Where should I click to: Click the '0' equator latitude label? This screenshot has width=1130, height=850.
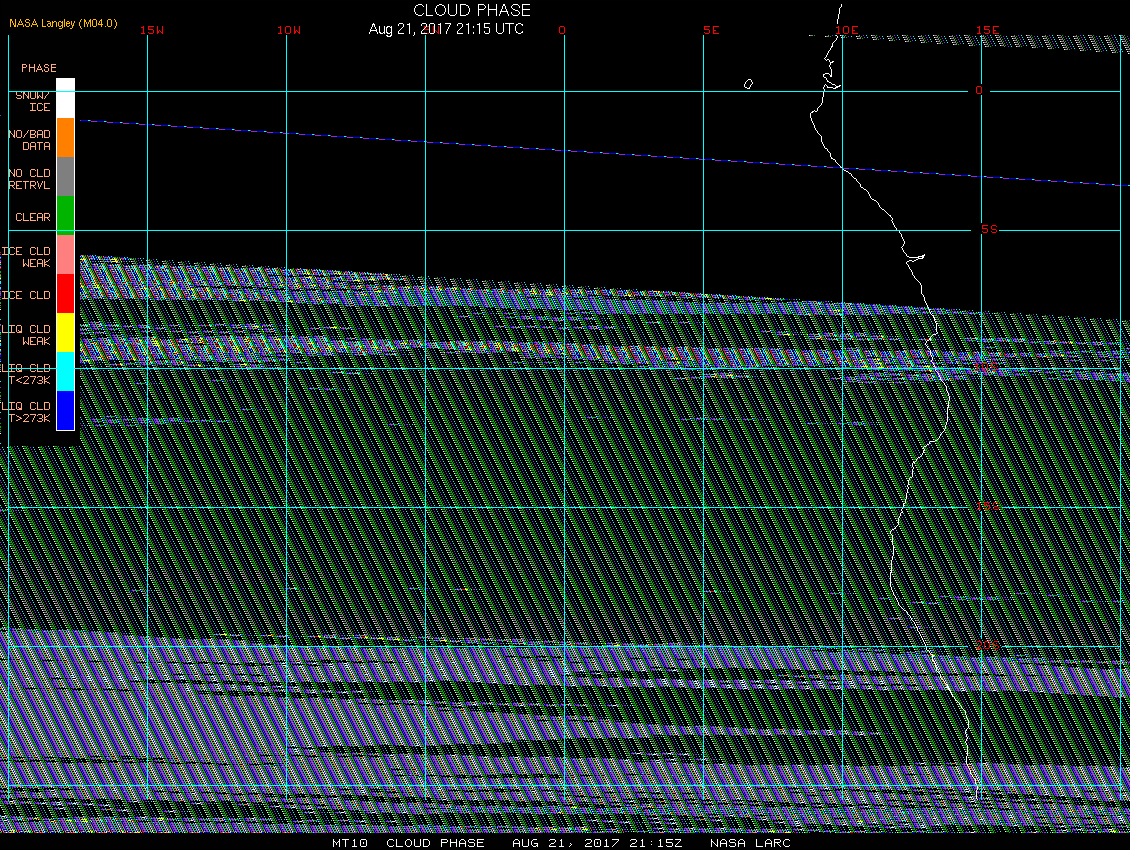coord(979,90)
